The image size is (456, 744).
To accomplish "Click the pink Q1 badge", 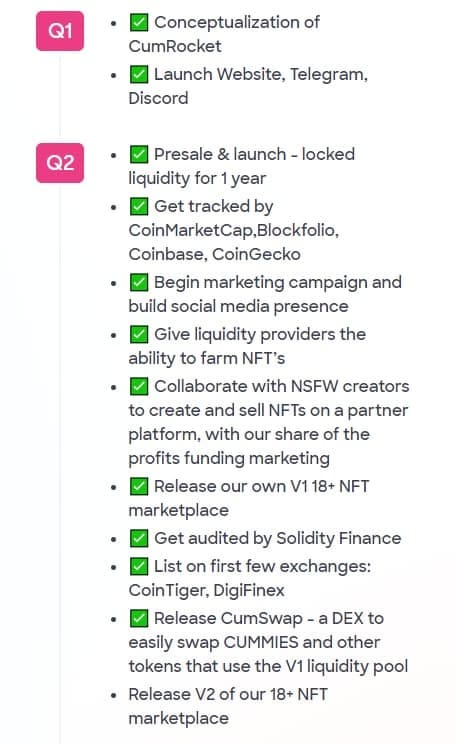I will click(60, 31).
